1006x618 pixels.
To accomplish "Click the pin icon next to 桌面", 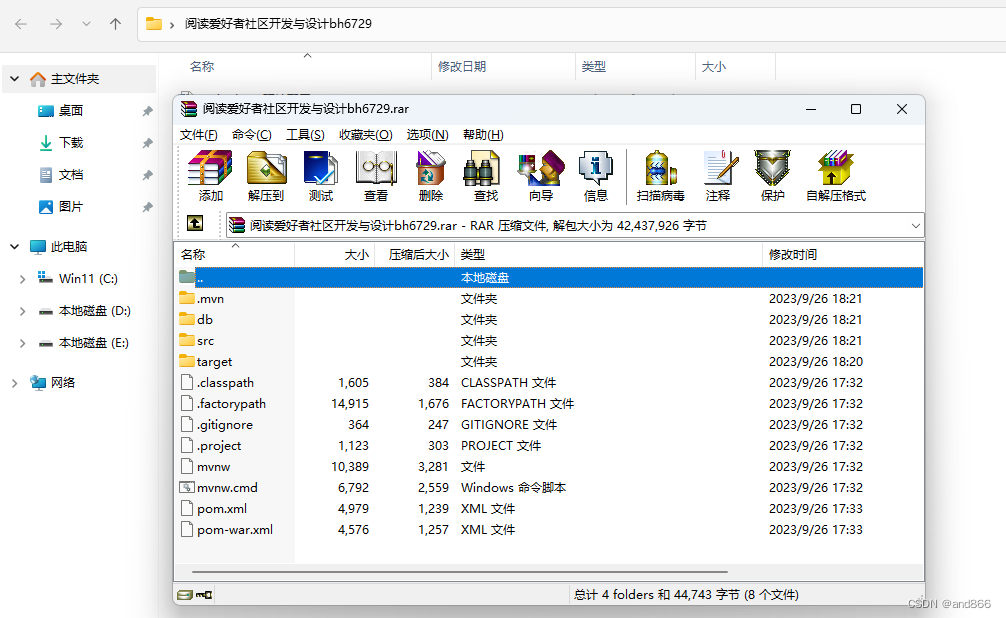I will [147, 112].
